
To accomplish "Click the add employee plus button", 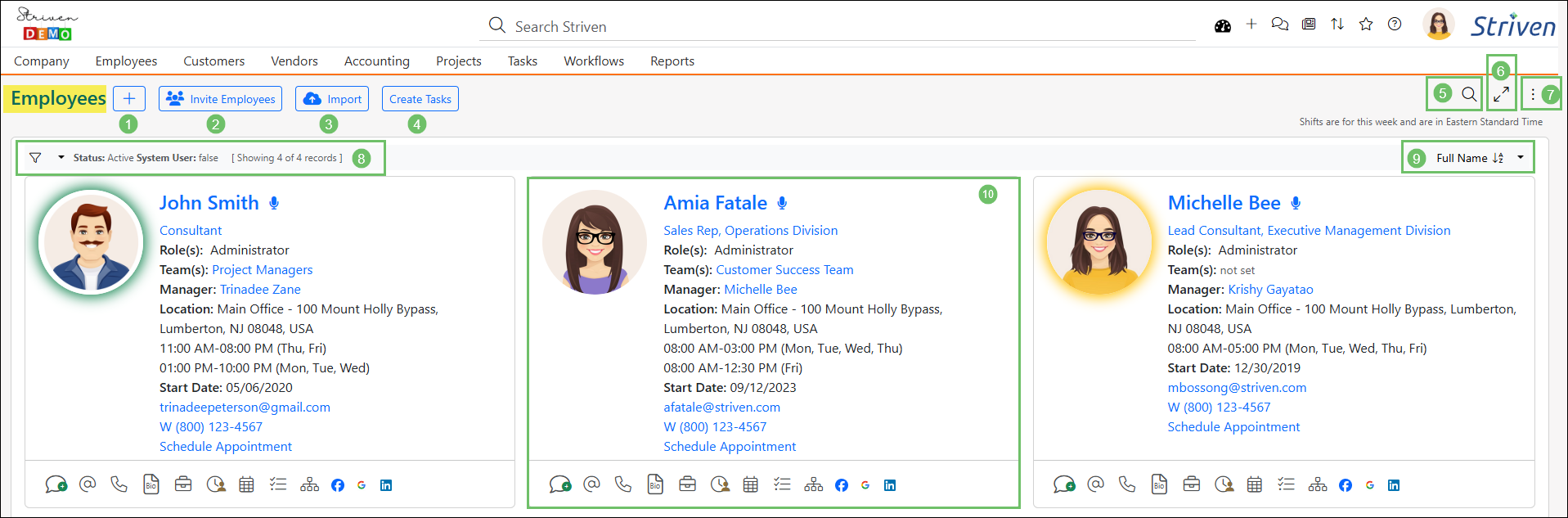I will click(129, 99).
